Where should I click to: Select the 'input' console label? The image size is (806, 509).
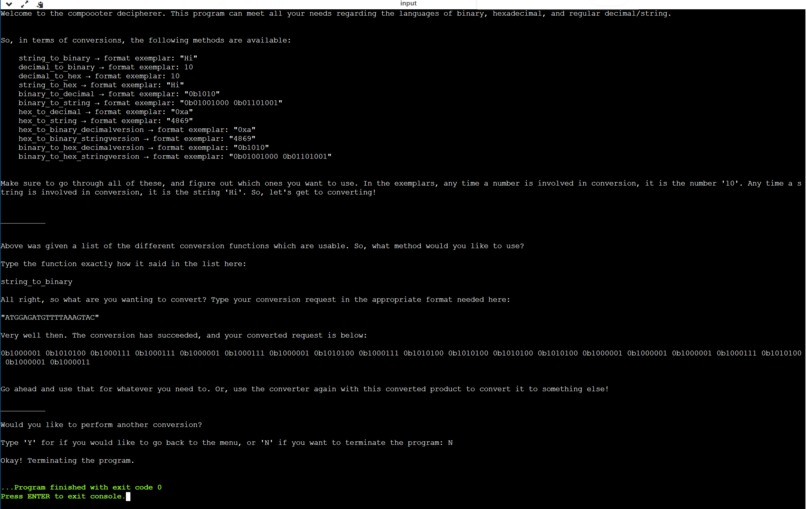408,4
